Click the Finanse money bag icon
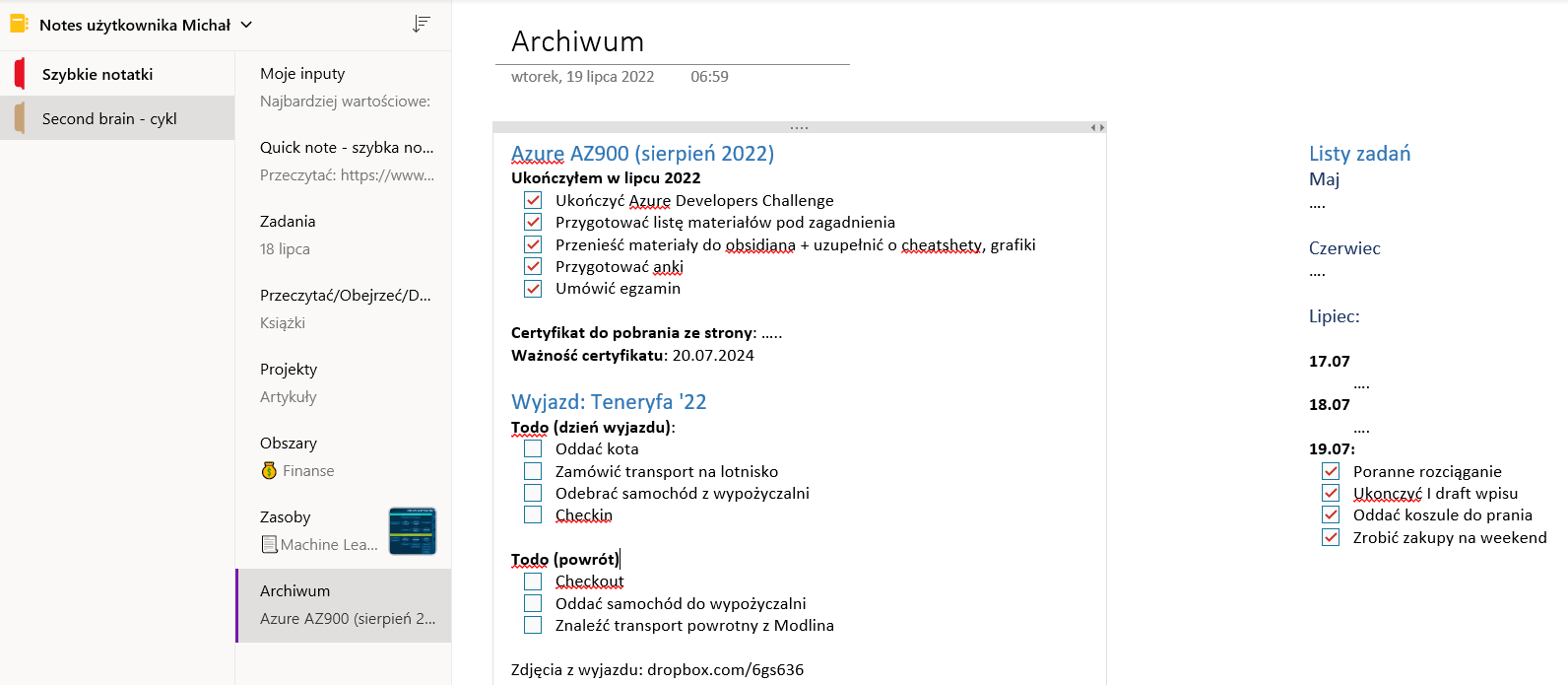The height and width of the screenshot is (685, 1568). tap(269, 471)
